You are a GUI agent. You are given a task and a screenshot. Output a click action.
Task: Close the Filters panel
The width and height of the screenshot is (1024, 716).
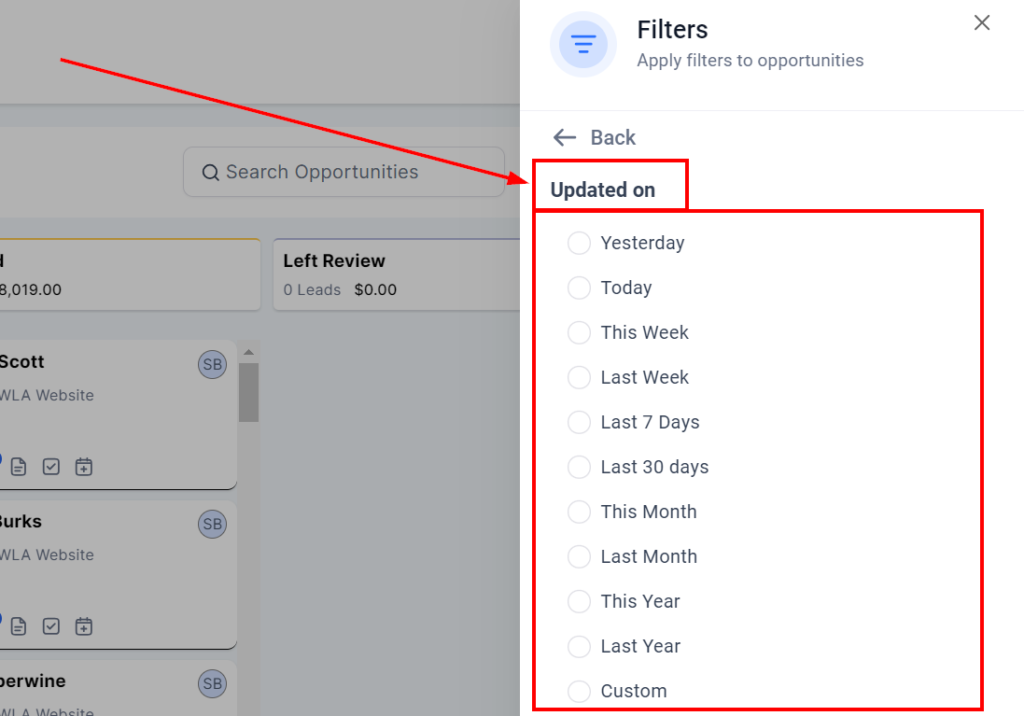tap(982, 23)
